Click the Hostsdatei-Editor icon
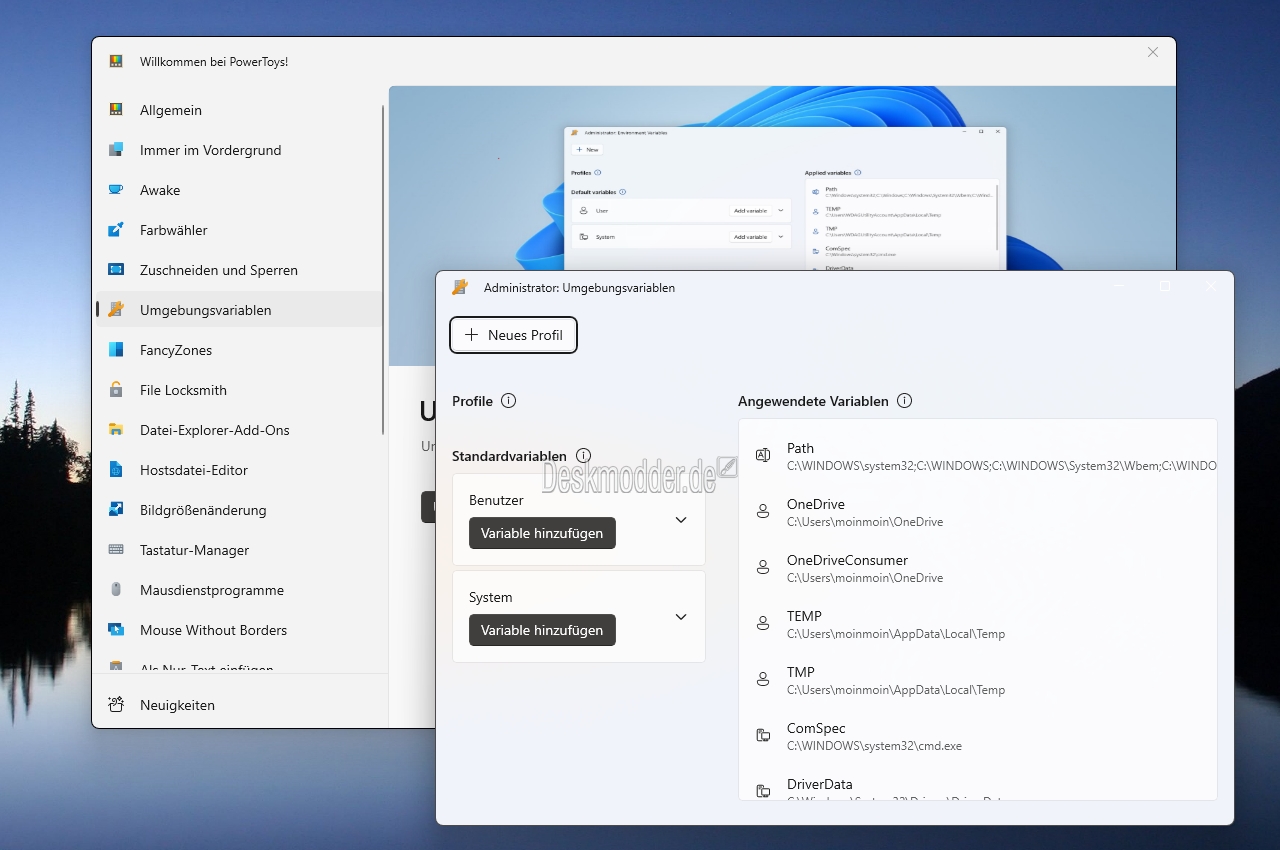This screenshot has width=1280, height=850. click(x=116, y=470)
